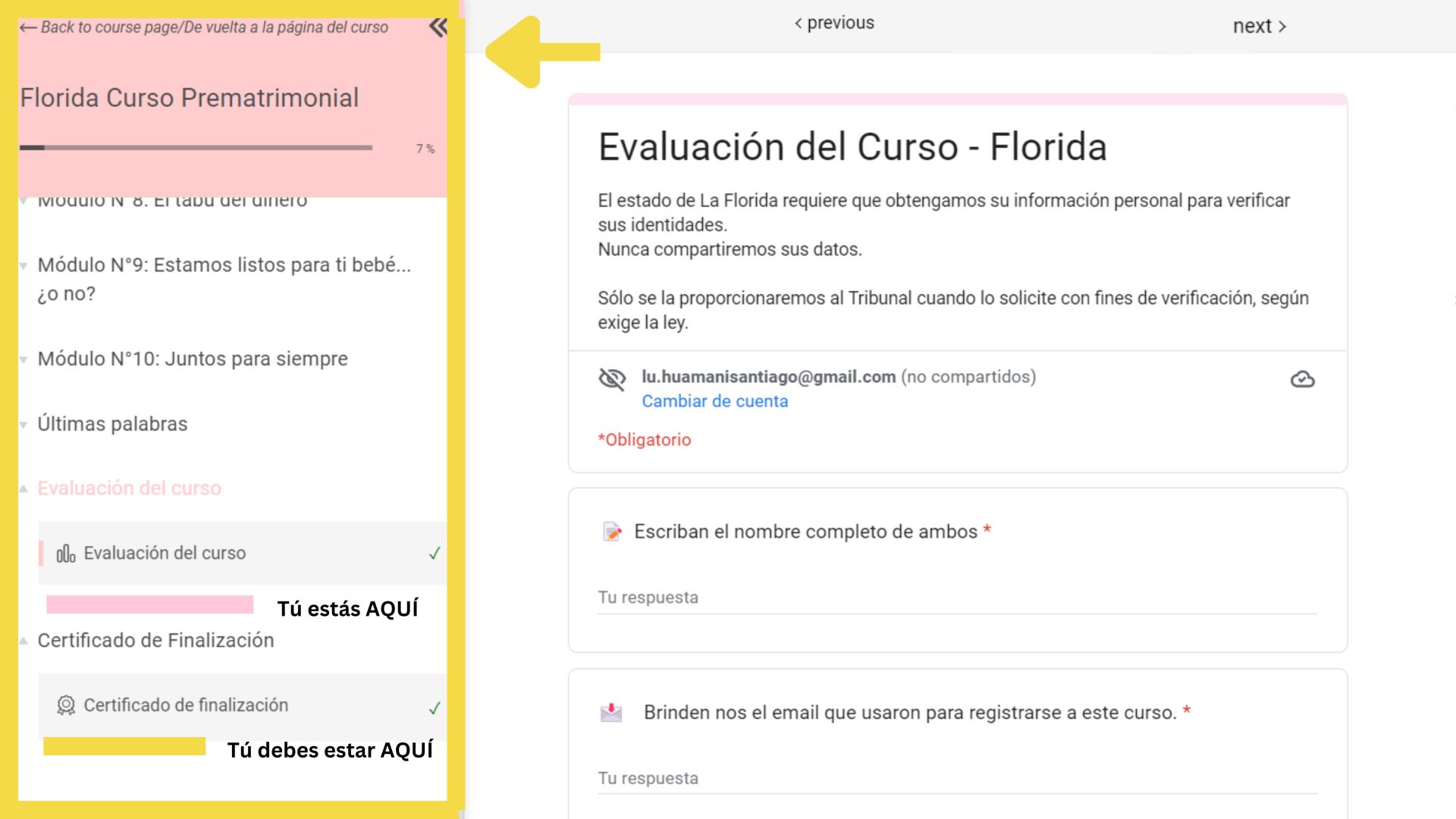Screen dimensions: 1456x819
Task: Click the certificate ribbon icon
Action: pos(66,705)
